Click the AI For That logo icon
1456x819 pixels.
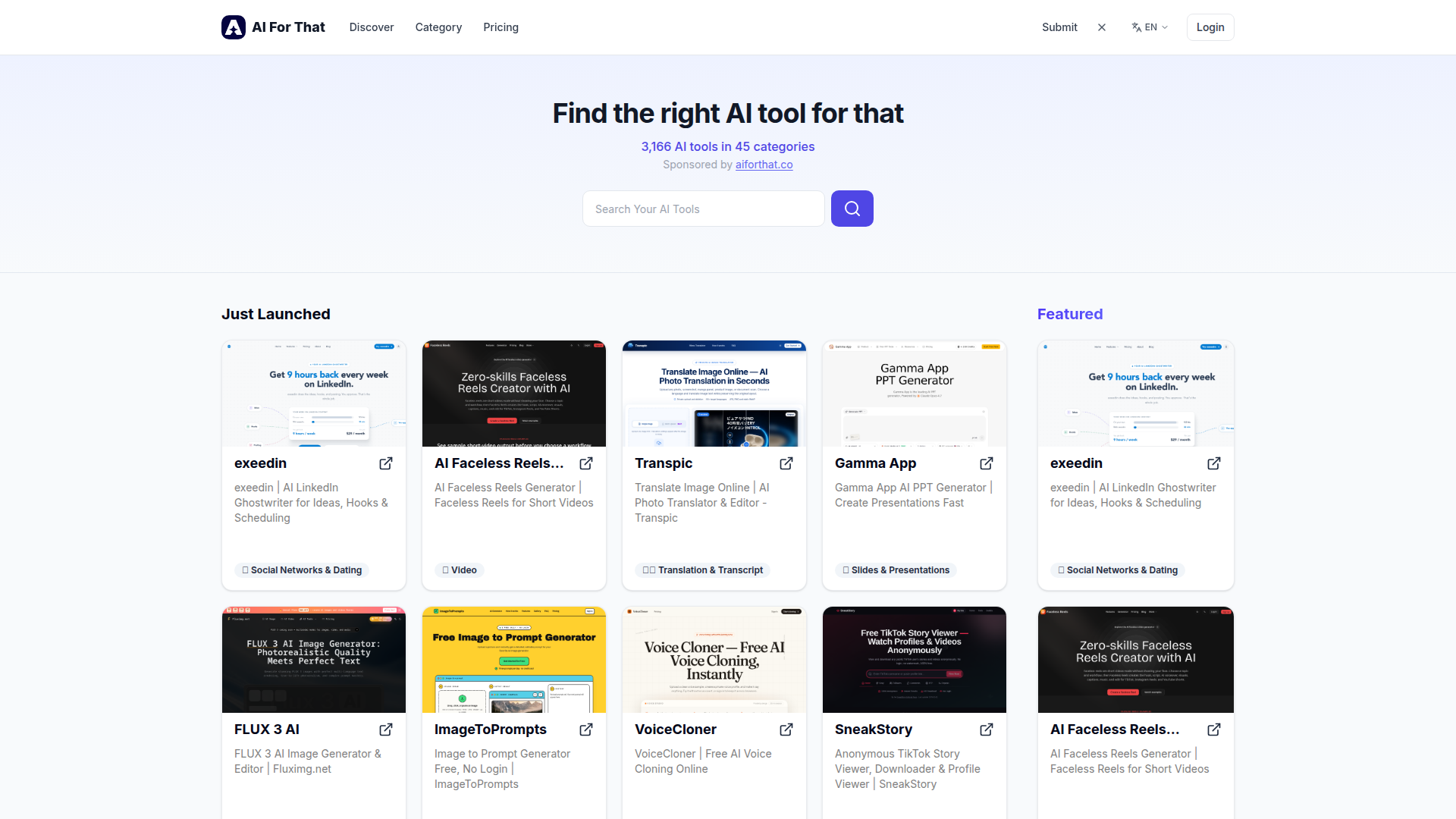click(234, 27)
